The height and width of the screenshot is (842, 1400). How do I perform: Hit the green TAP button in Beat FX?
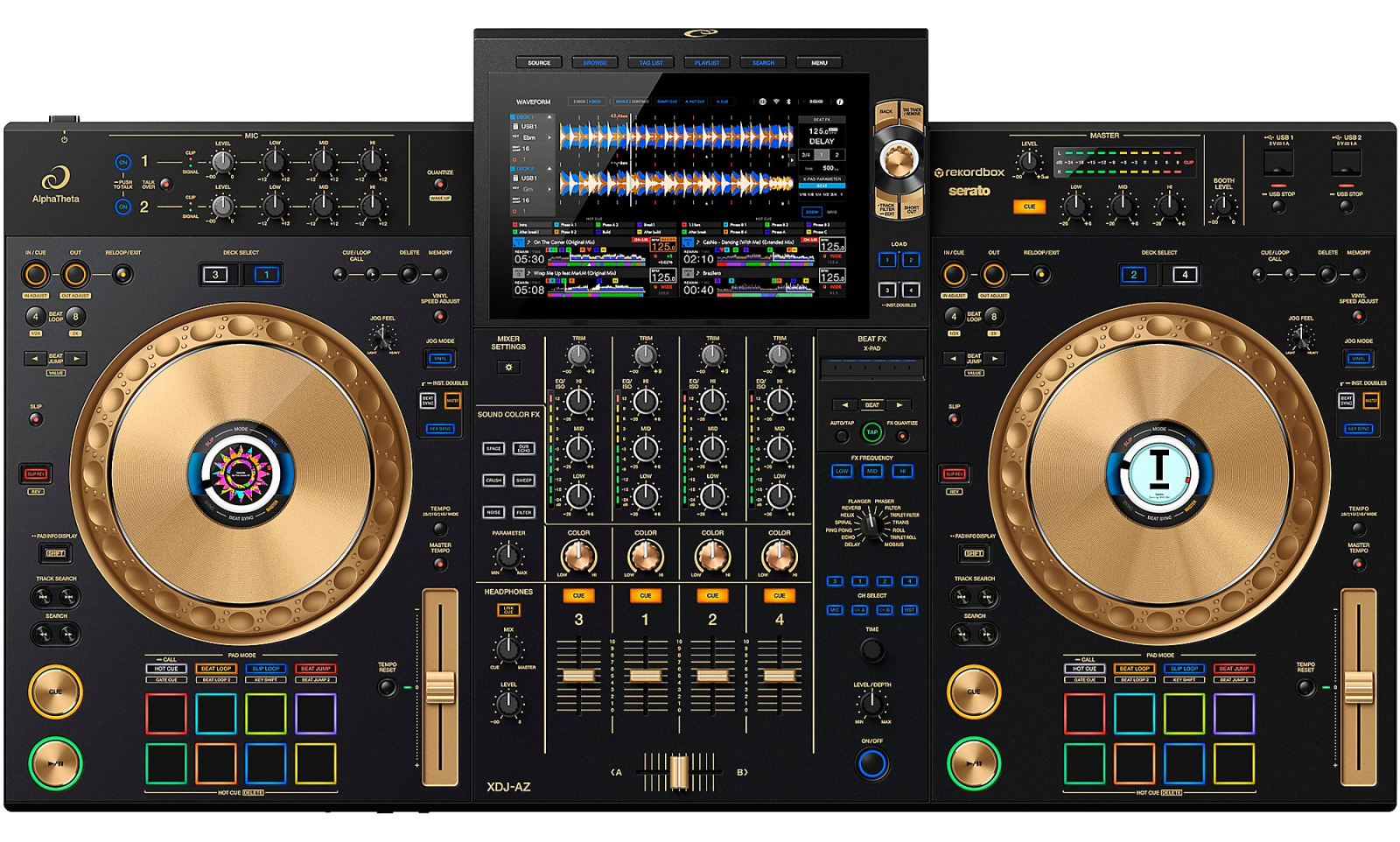pos(871,432)
